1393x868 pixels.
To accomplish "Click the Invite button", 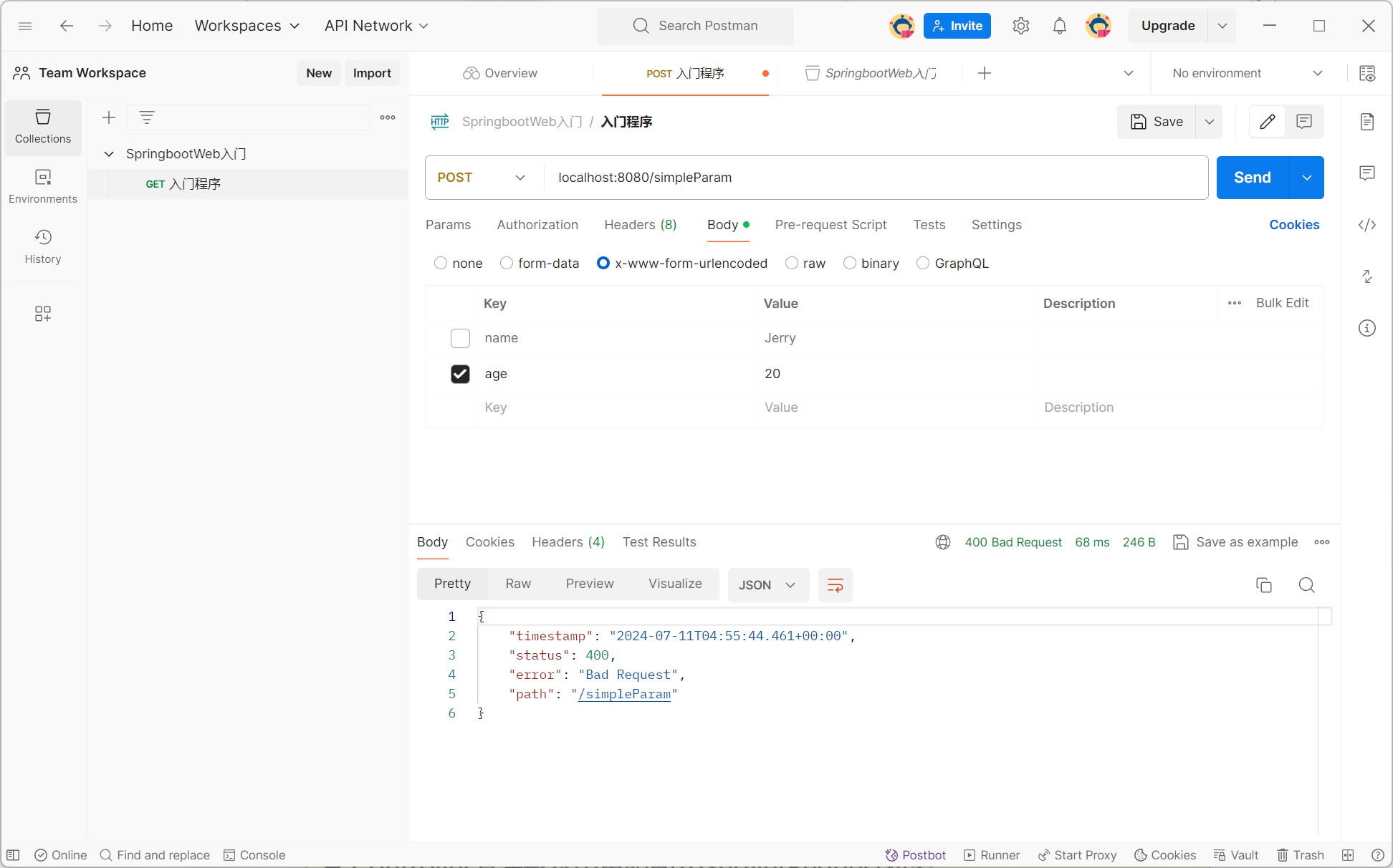I will point(957,26).
